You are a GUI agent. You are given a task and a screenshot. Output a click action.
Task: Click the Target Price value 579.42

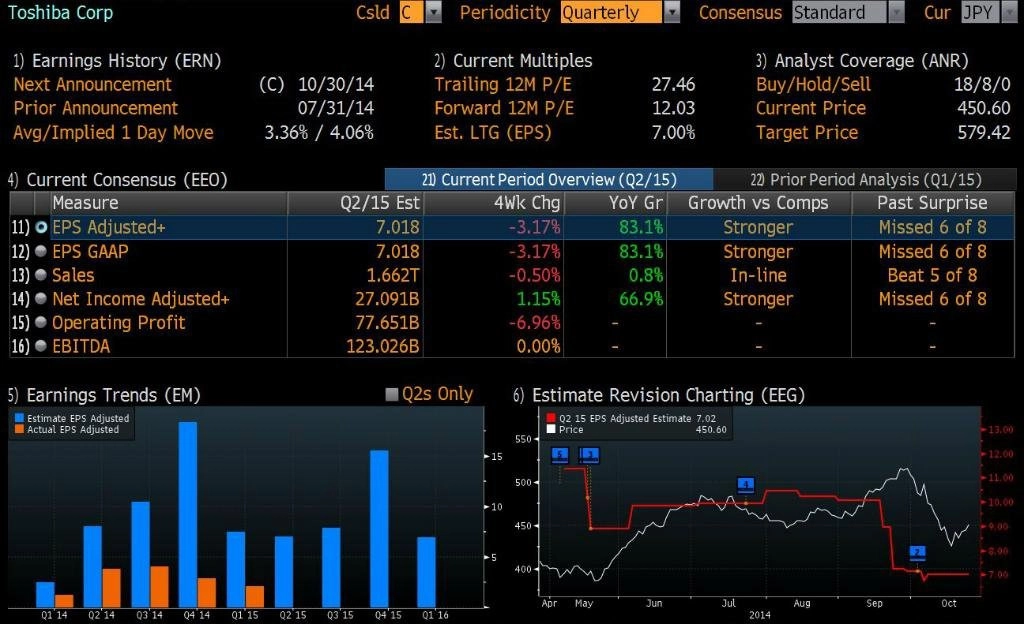point(984,133)
